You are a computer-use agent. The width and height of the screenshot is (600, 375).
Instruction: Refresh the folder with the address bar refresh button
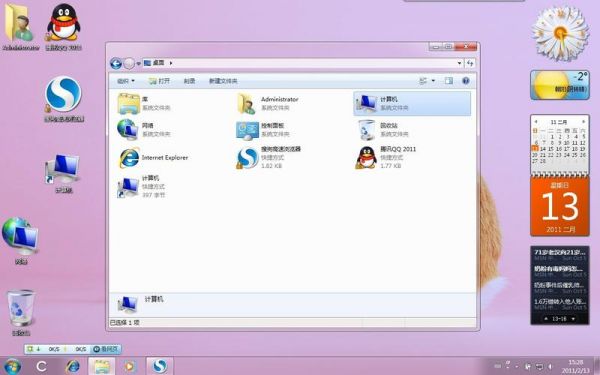coord(470,63)
